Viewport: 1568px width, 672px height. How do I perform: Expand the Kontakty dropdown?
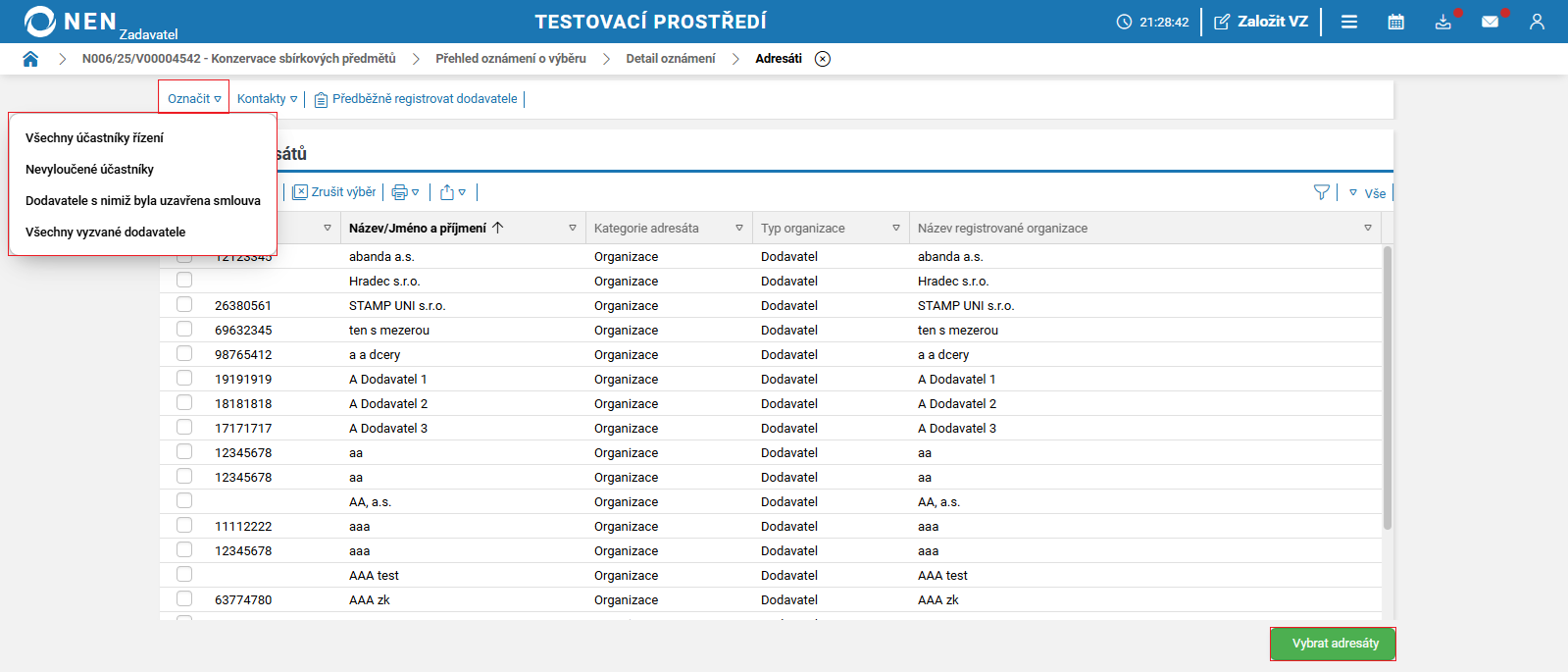point(267,99)
